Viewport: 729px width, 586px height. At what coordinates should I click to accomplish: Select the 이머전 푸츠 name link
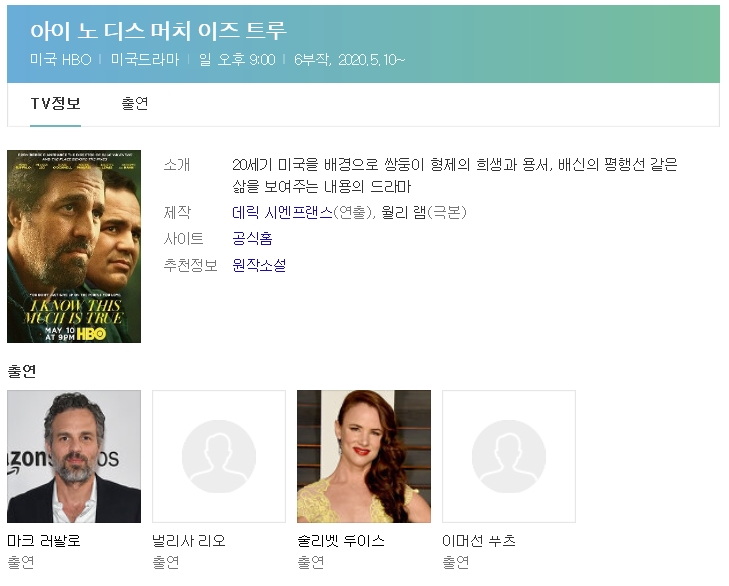[479, 541]
